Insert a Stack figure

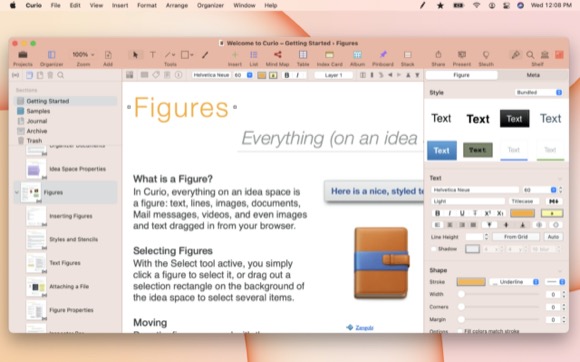click(408, 55)
